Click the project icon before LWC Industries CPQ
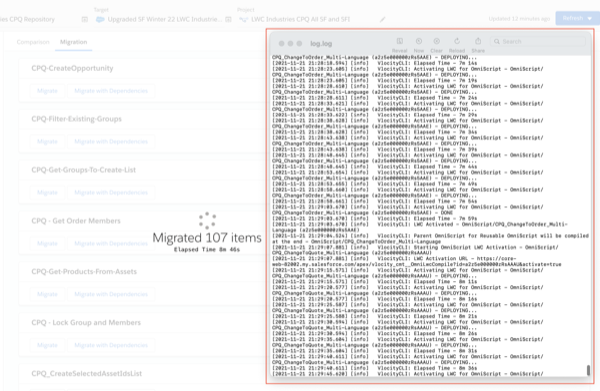 click(x=243, y=19)
